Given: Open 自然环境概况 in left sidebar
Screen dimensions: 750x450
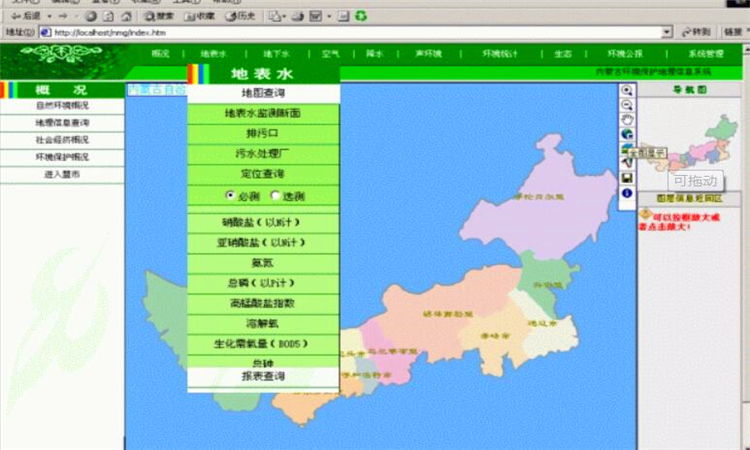Looking at the screenshot, I should (62, 106).
